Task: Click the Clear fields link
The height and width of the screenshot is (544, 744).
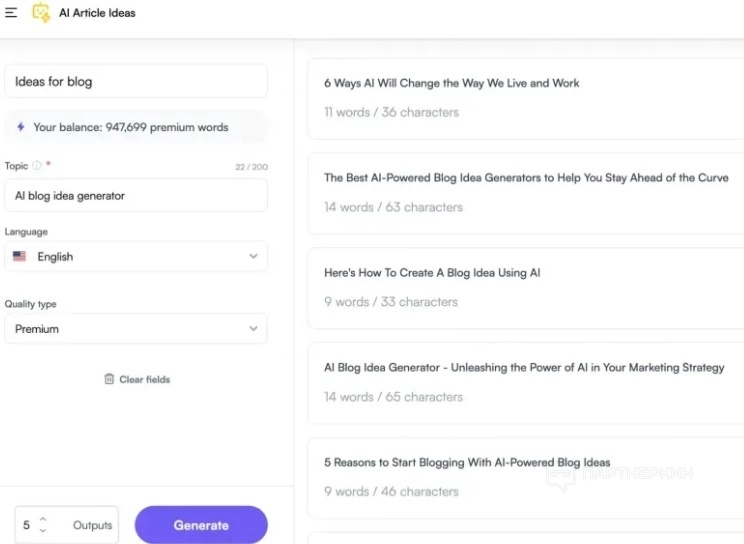Action: pos(144,380)
